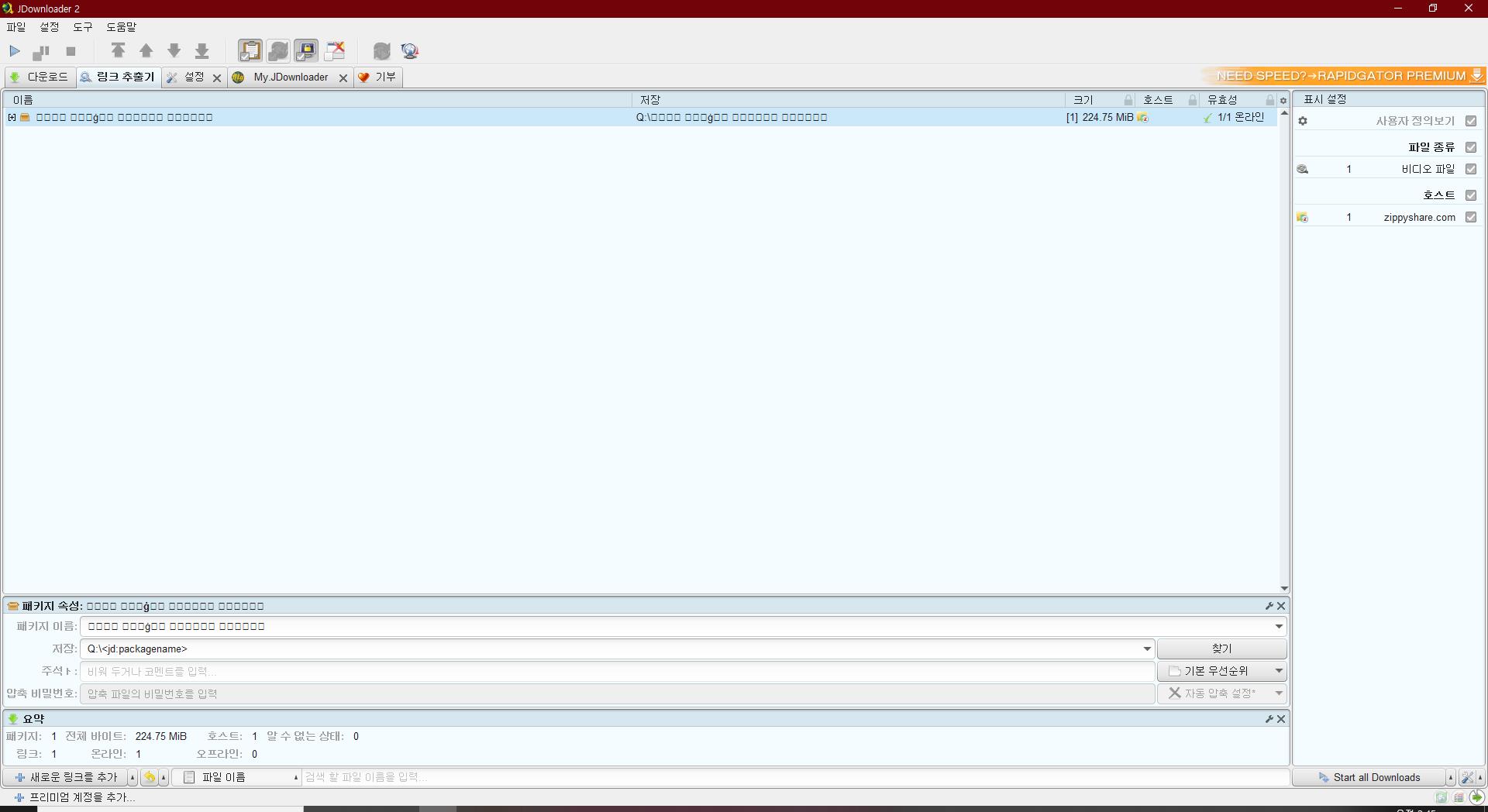Image resolution: width=1488 pixels, height=812 pixels.
Task: Open the My.JDownloader tab
Action: coord(283,77)
